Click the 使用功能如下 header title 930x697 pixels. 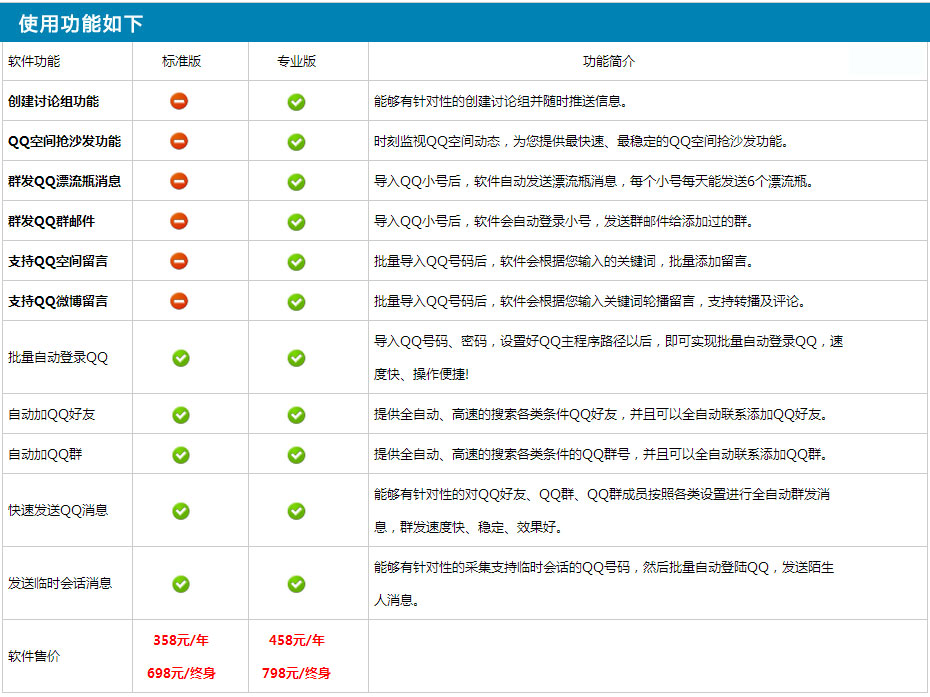coord(81,24)
